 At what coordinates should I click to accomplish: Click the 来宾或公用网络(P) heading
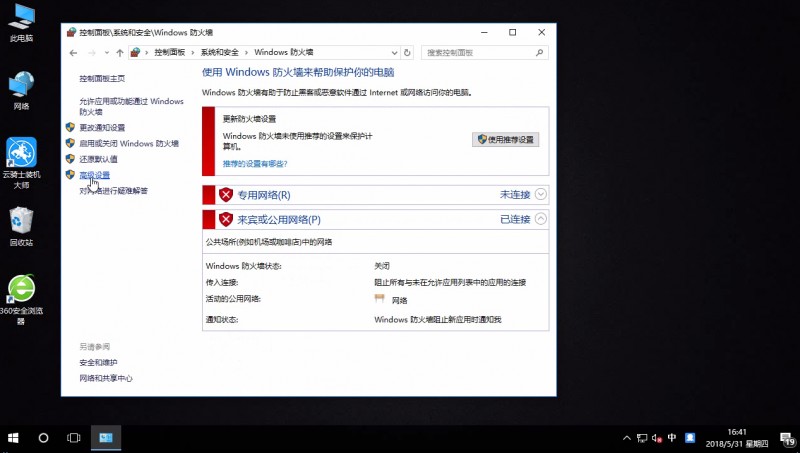[x=279, y=220]
